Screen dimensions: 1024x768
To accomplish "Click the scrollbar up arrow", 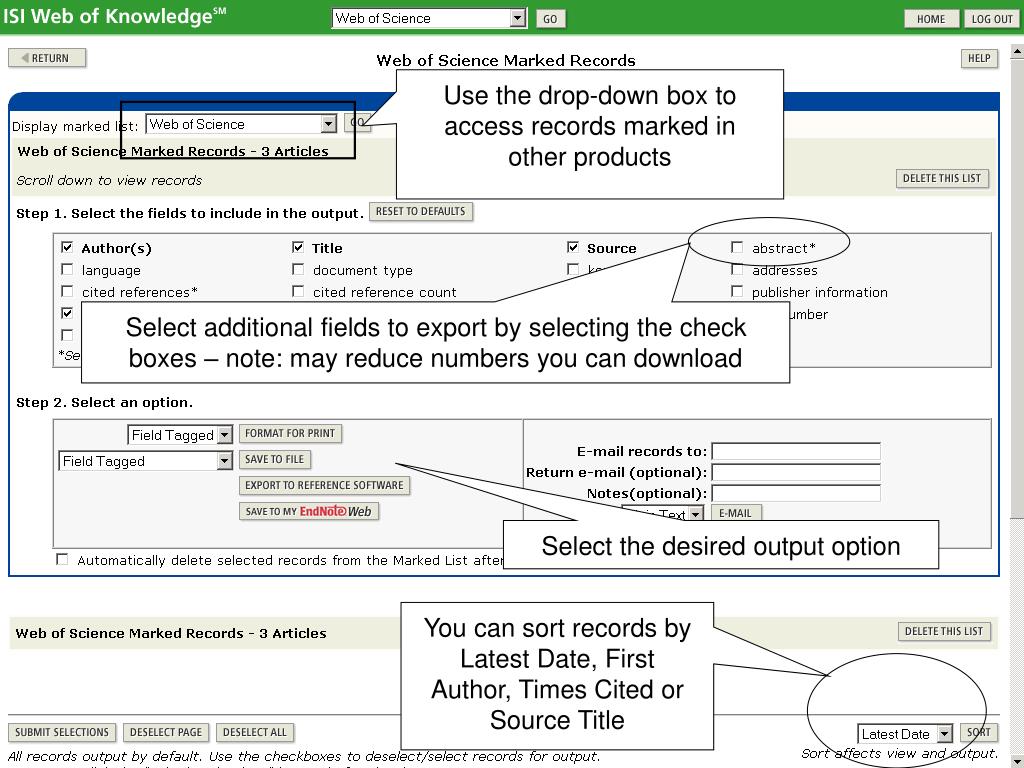I will (1017, 50).
